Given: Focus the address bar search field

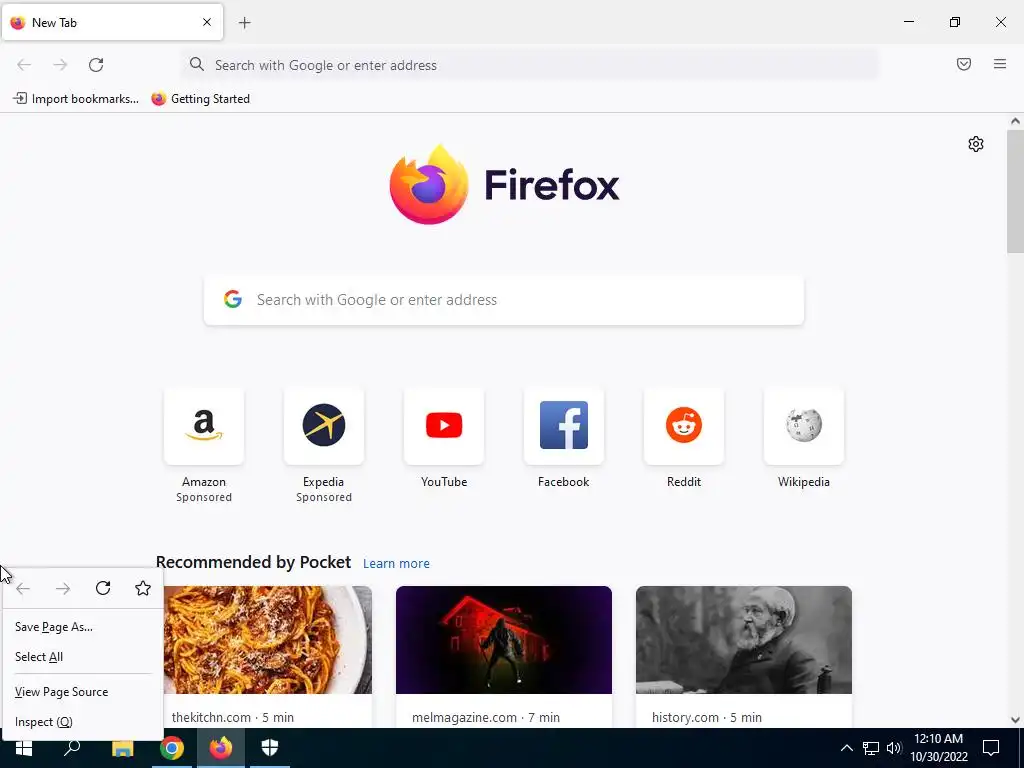Looking at the screenshot, I should 529,65.
